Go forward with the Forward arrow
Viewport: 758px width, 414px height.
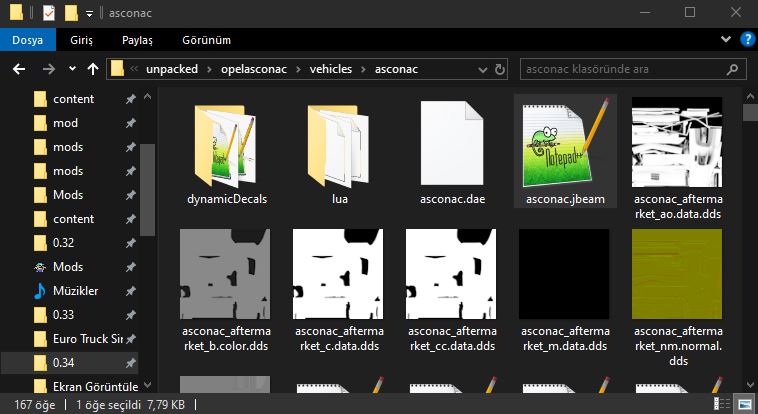(48, 69)
